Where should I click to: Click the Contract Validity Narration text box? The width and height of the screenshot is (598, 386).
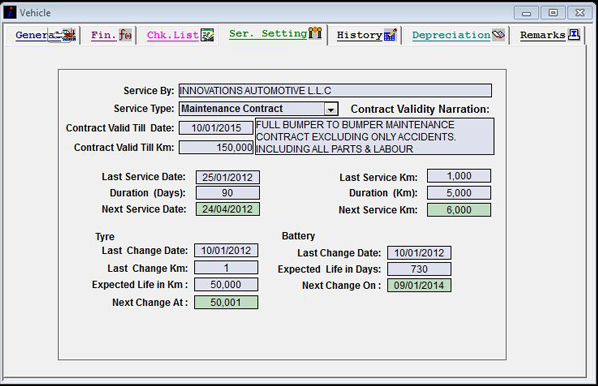tap(375, 137)
